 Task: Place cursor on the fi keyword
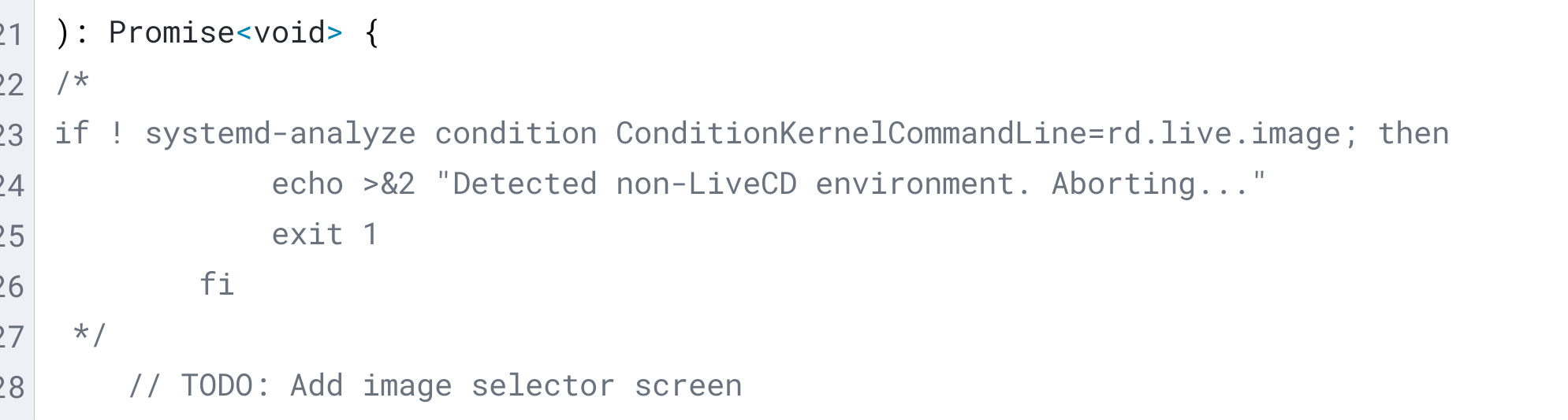[217, 284]
